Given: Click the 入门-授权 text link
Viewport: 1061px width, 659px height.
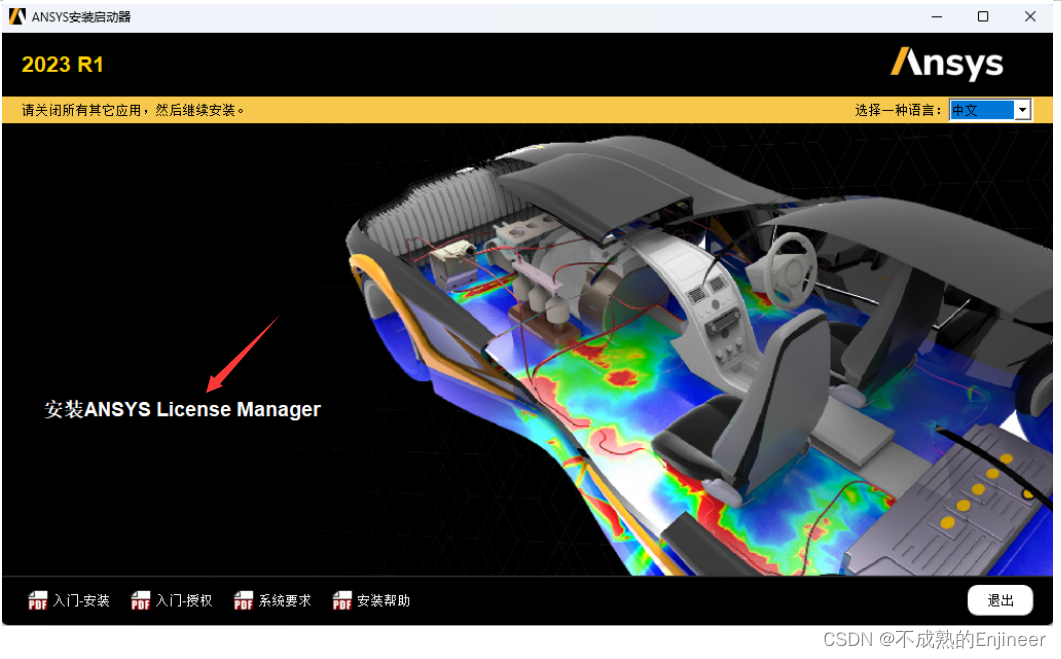Looking at the screenshot, I should pyautogui.click(x=184, y=600).
